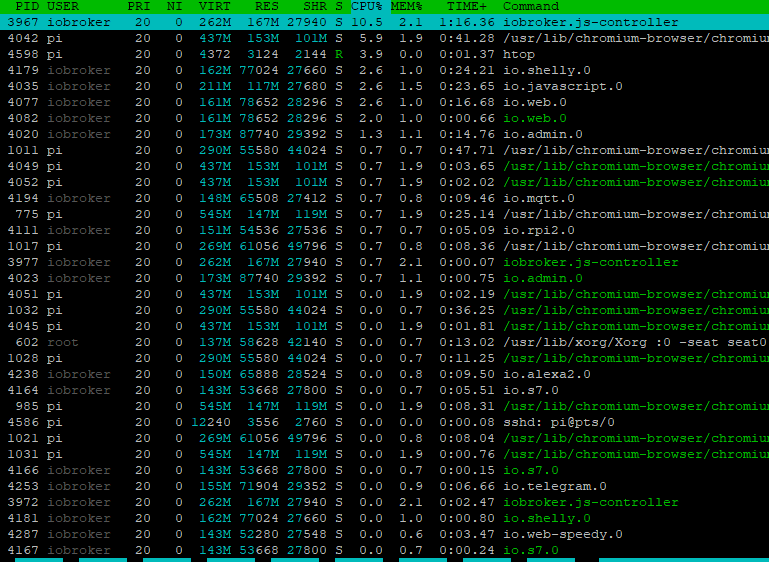769x562 pixels.
Task: Select the sshd: pi@pts/0 process row
Action: tap(384, 422)
